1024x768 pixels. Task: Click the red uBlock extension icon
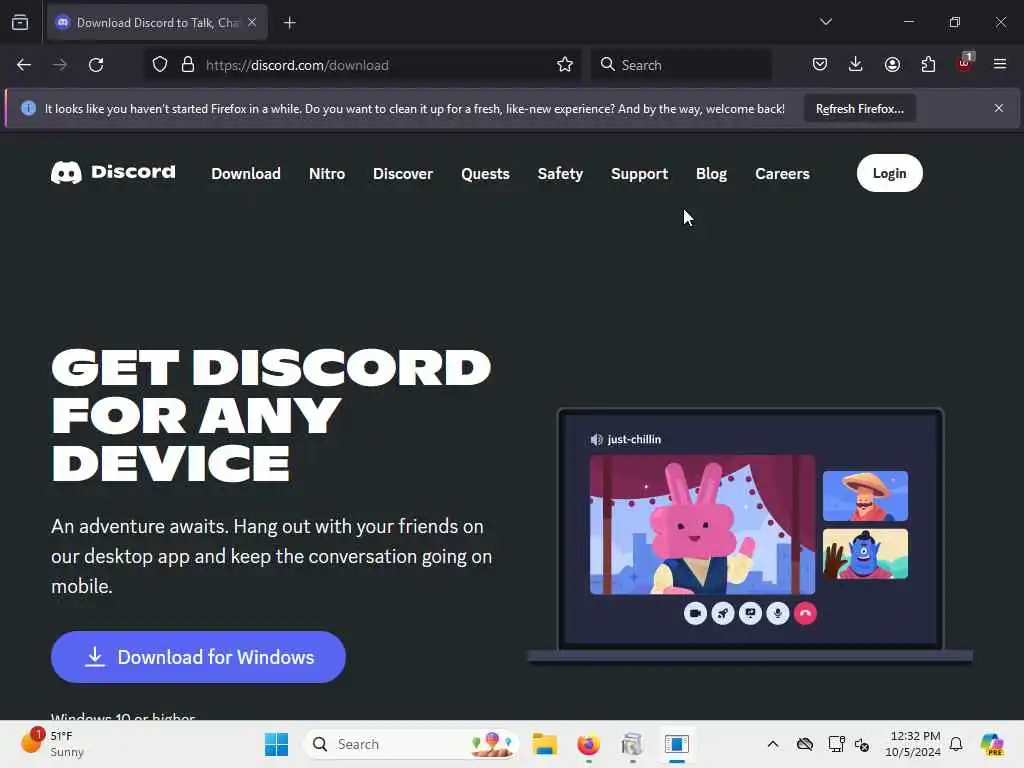[965, 63]
